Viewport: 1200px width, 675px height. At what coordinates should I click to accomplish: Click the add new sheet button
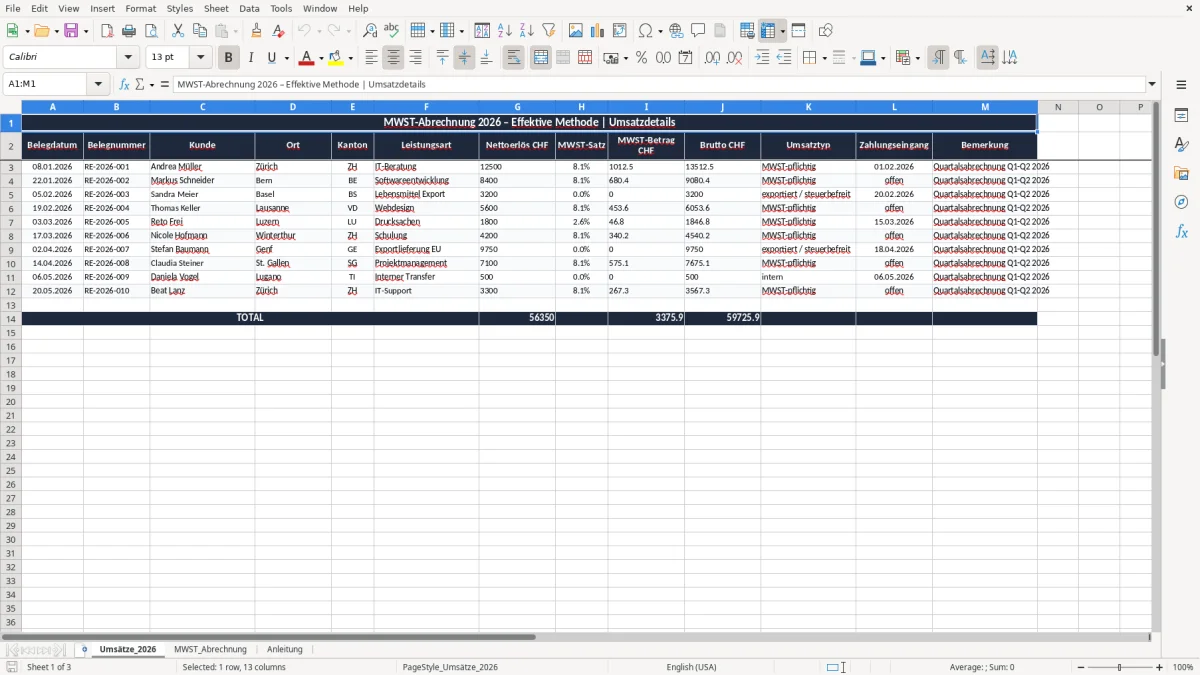click(x=84, y=649)
